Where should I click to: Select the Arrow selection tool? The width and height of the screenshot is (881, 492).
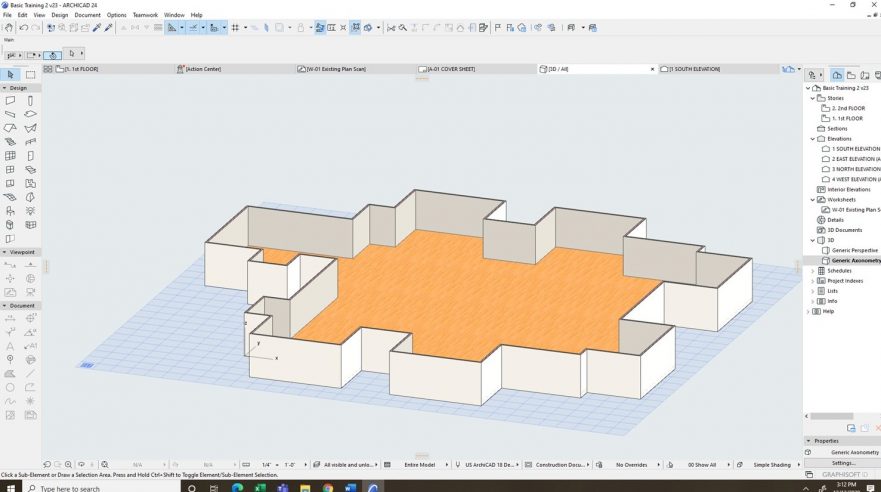10,75
